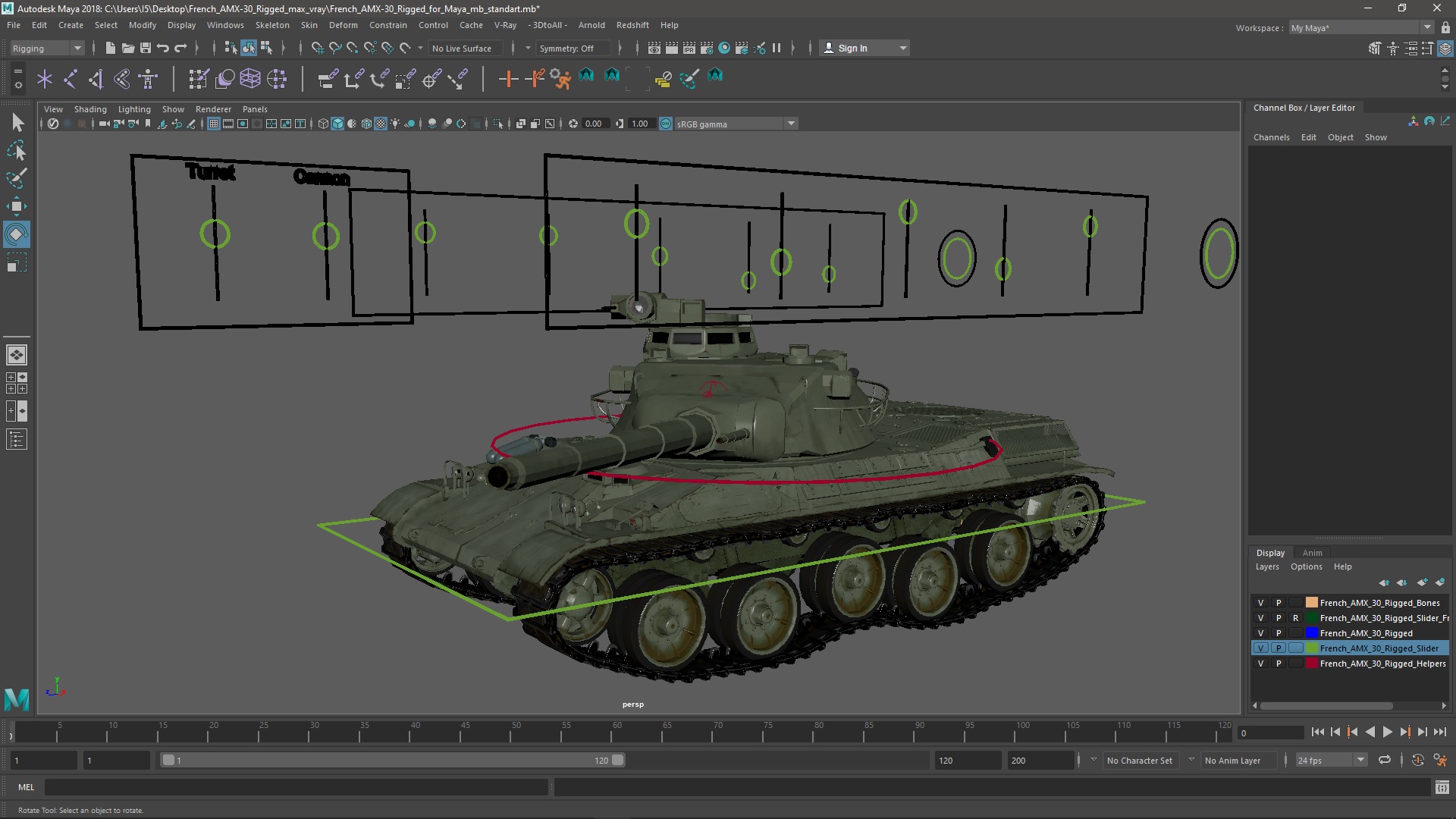Image resolution: width=1456 pixels, height=819 pixels.
Task: Toggle display type box for Rigged_Helpers layer
Action: point(1296,664)
